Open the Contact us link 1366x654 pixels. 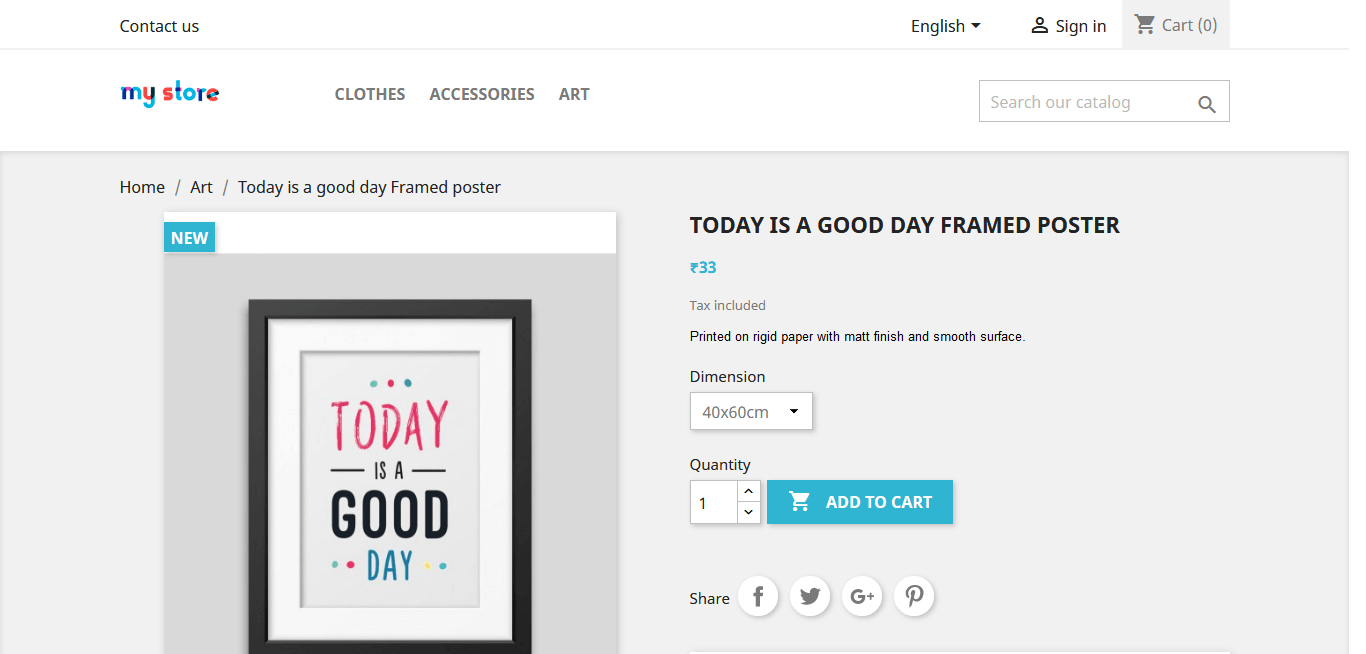(x=159, y=26)
